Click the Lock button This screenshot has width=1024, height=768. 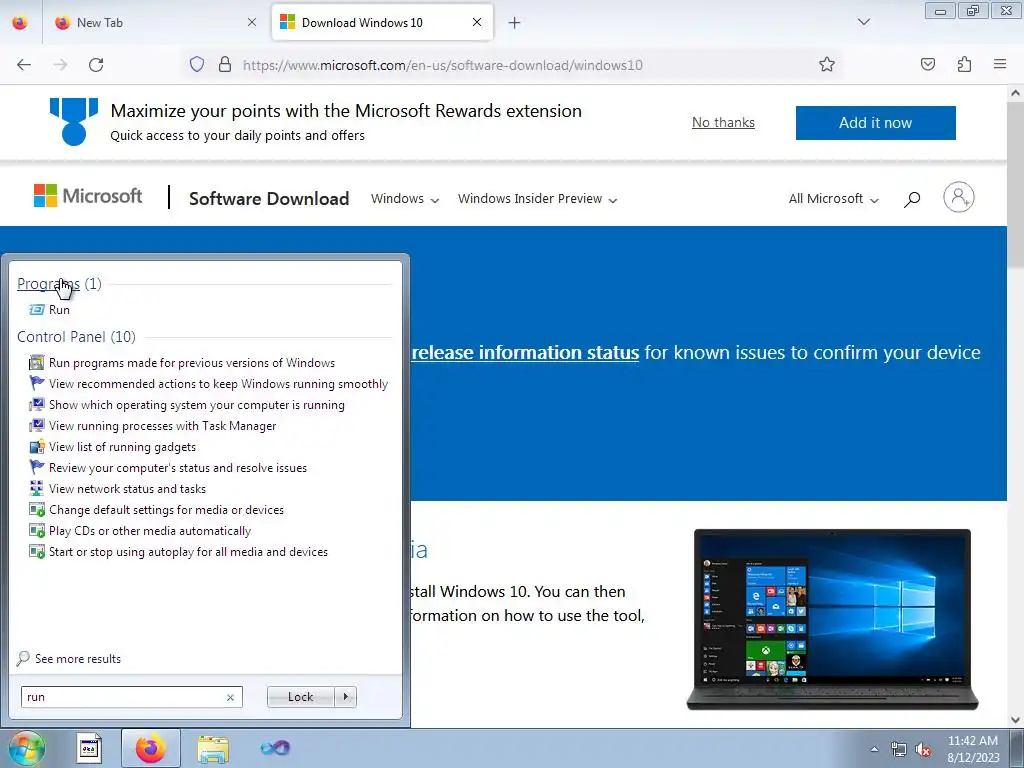pos(300,697)
